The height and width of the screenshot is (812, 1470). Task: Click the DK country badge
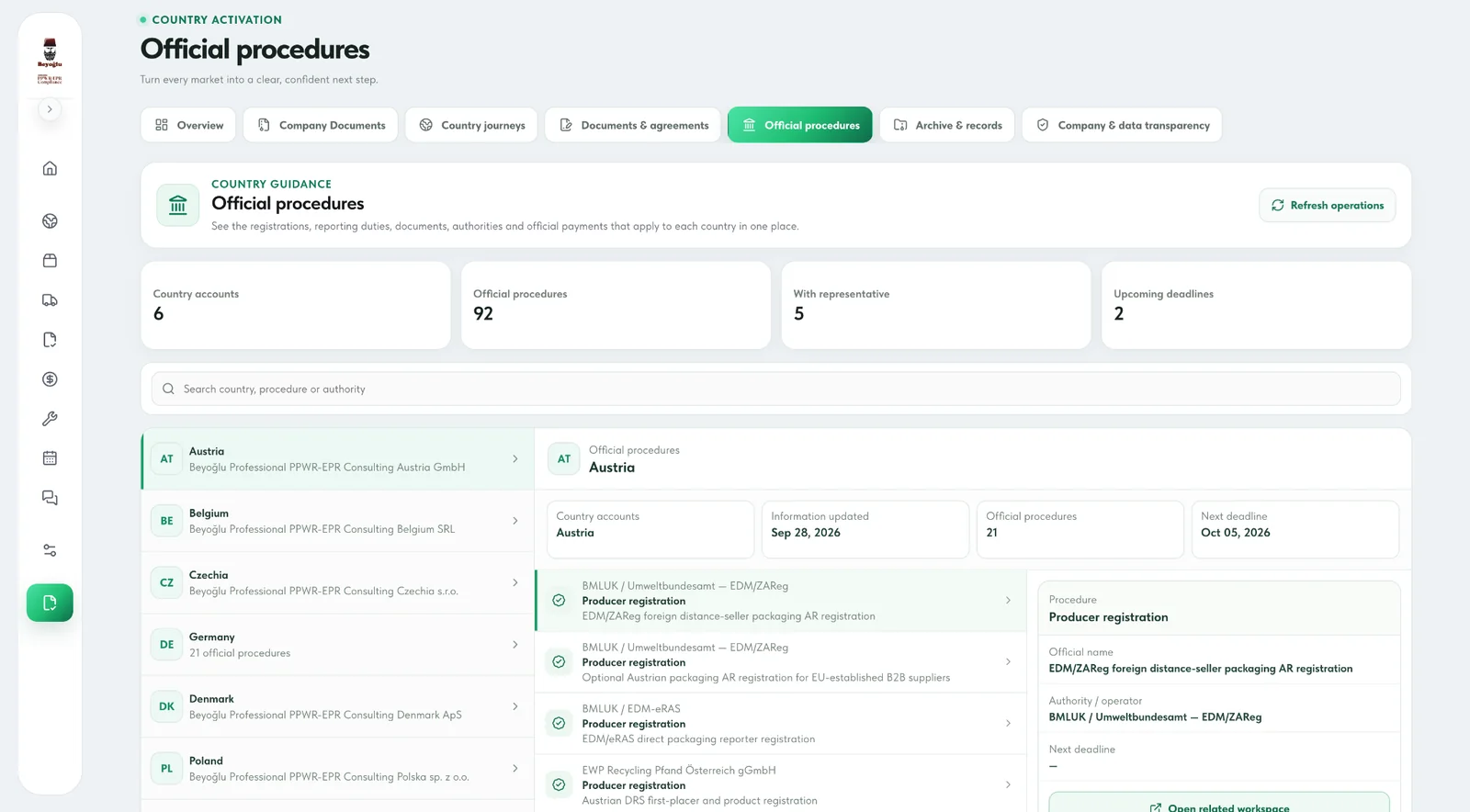point(166,706)
